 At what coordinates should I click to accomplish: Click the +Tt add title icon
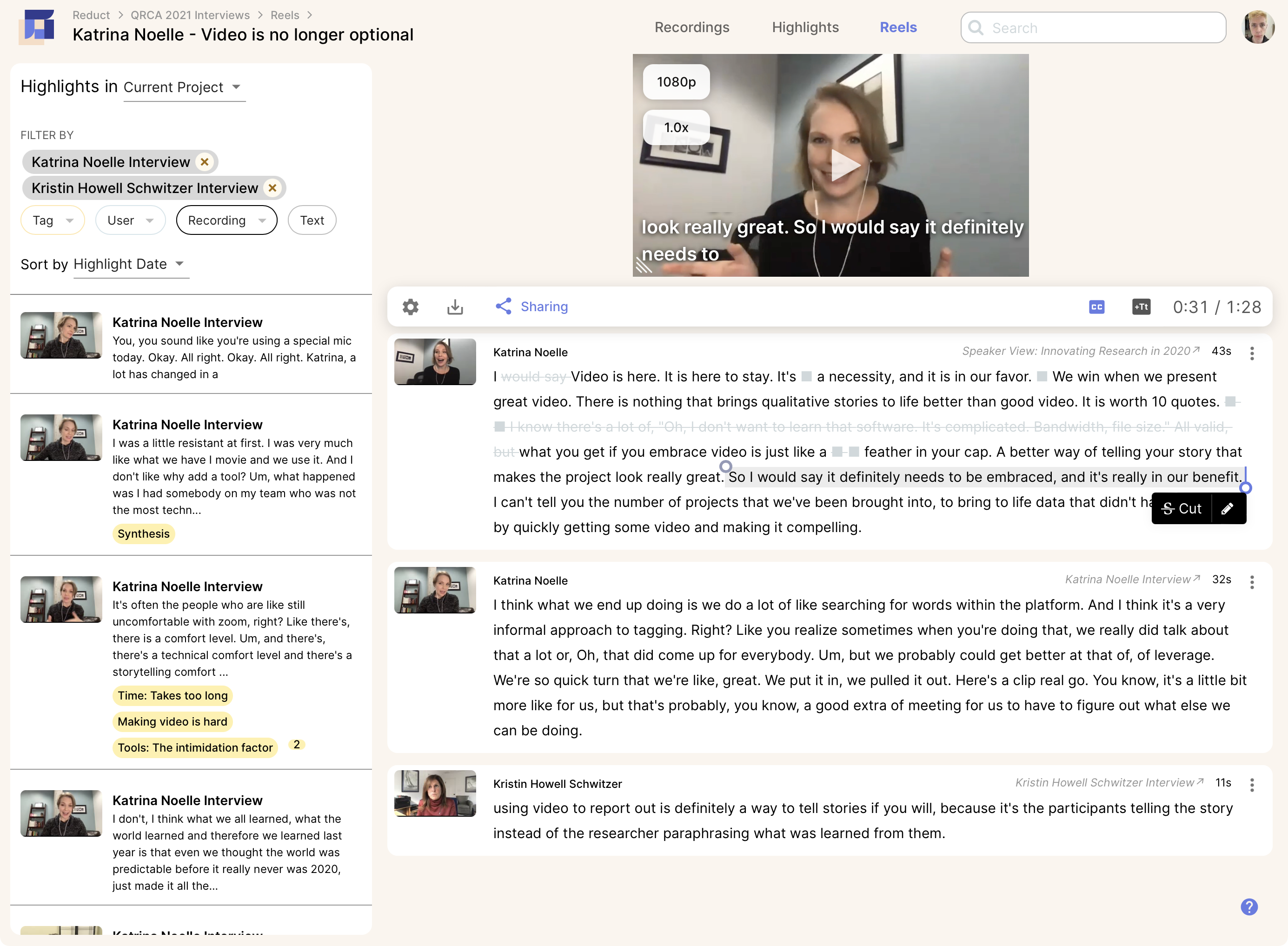pos(1141,307)
